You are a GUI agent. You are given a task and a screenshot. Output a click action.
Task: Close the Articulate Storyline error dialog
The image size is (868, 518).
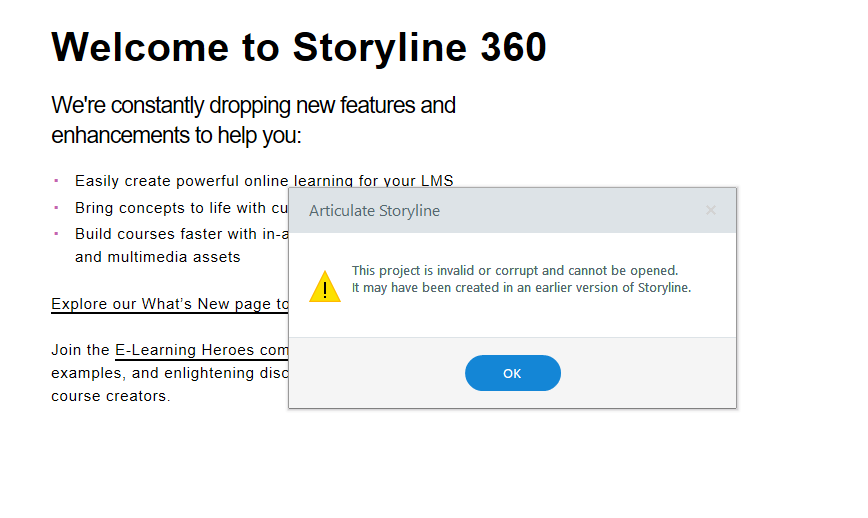[711, 210]
